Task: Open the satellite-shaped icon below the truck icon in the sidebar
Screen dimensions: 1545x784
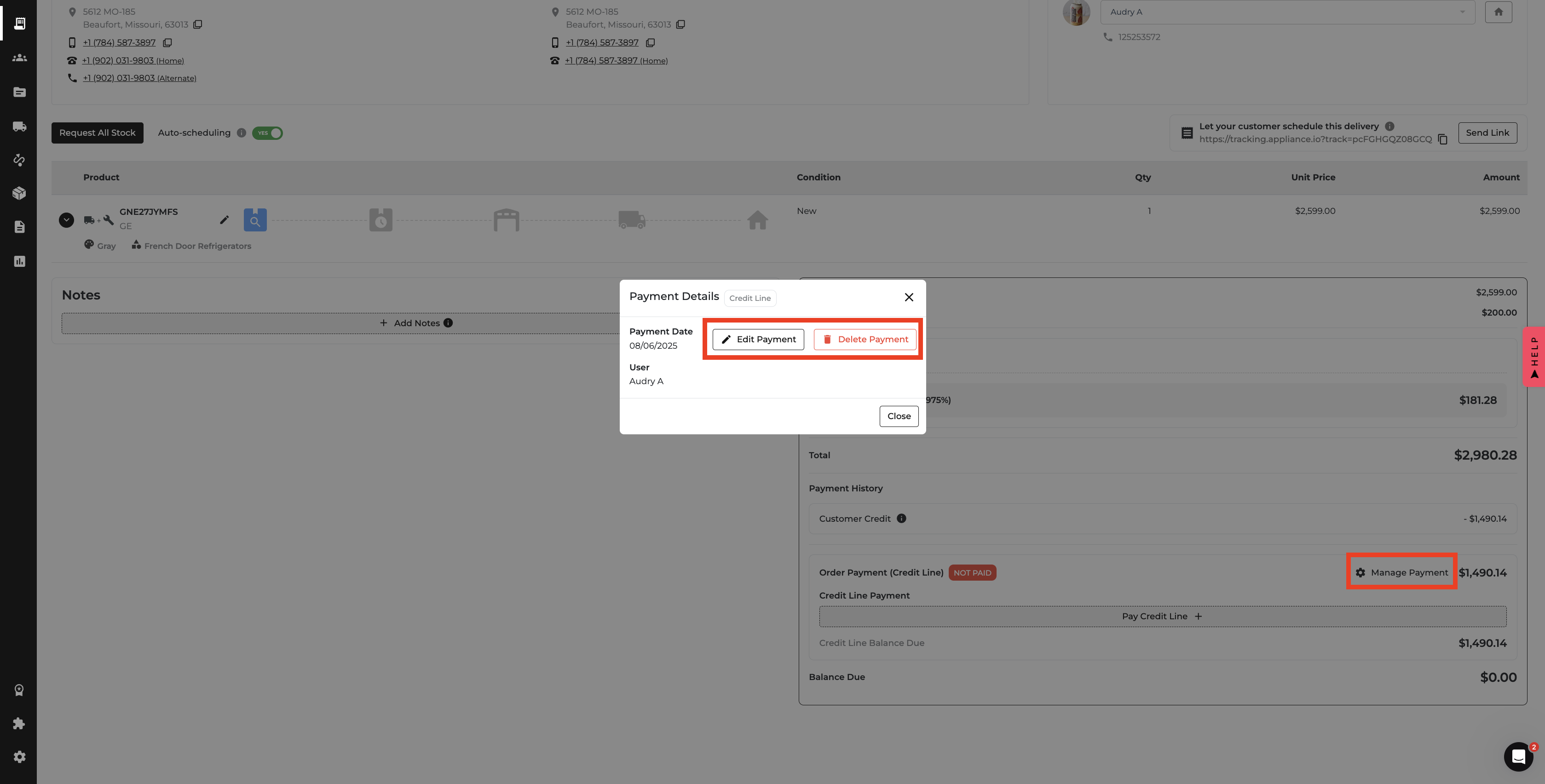Action: [x=19, y=160]
